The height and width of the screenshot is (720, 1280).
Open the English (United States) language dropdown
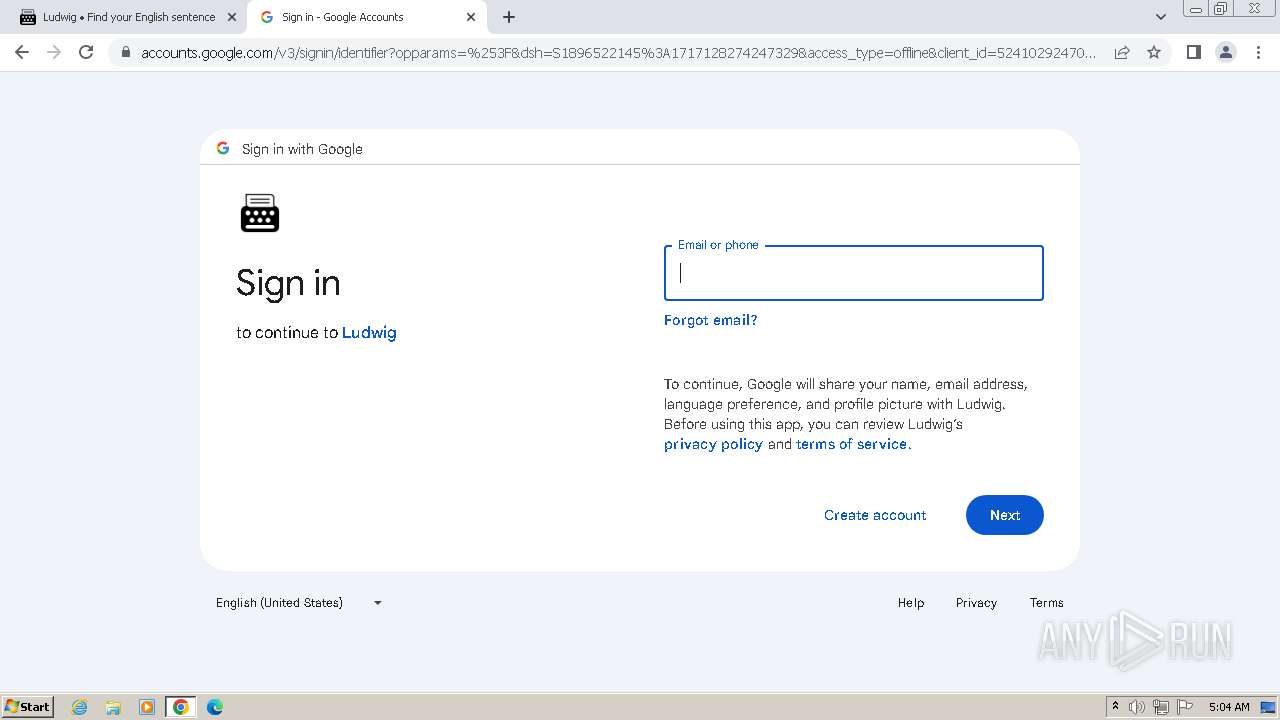click(299, 603)
